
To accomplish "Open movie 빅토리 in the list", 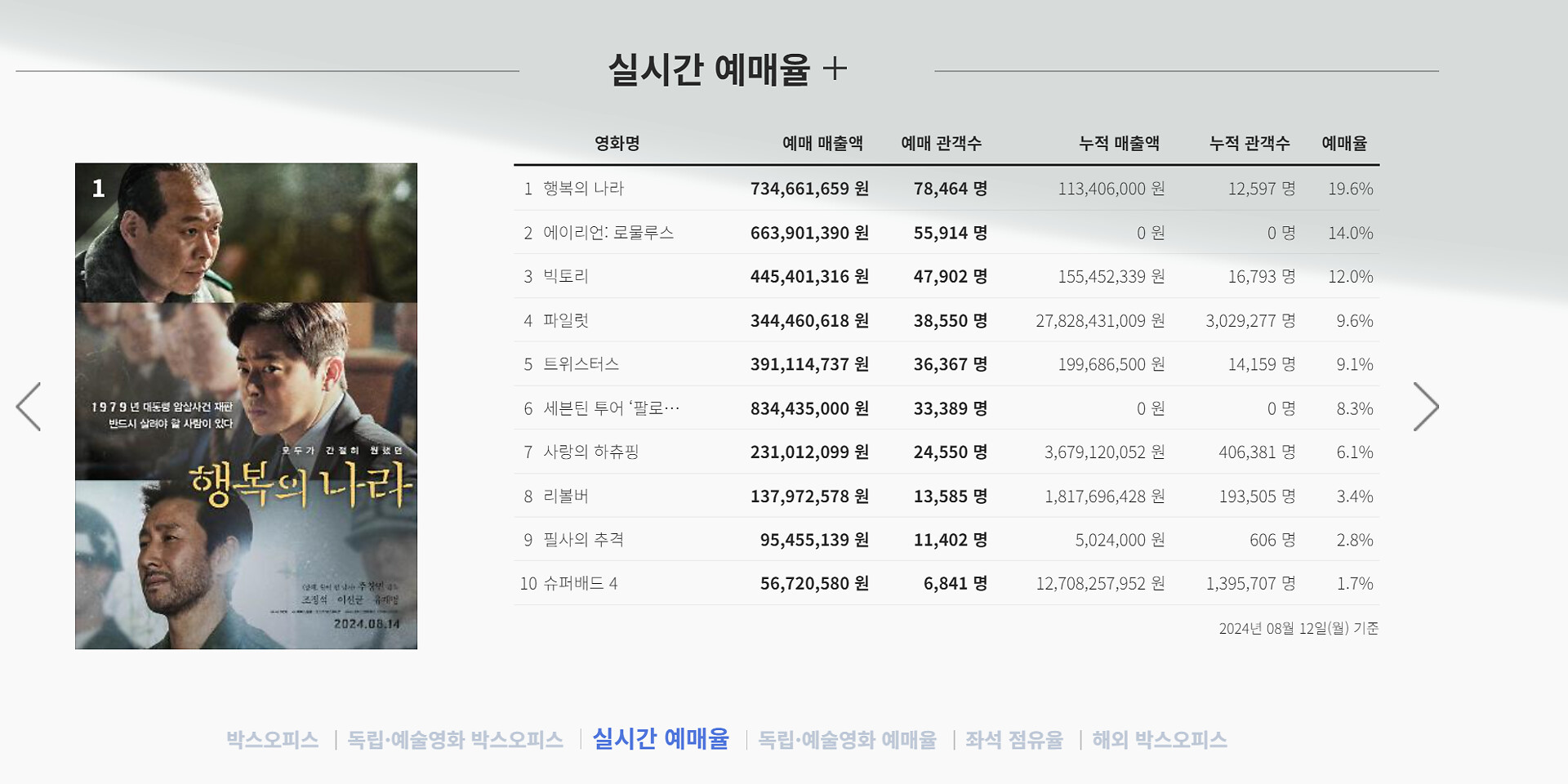I will 566,277.
